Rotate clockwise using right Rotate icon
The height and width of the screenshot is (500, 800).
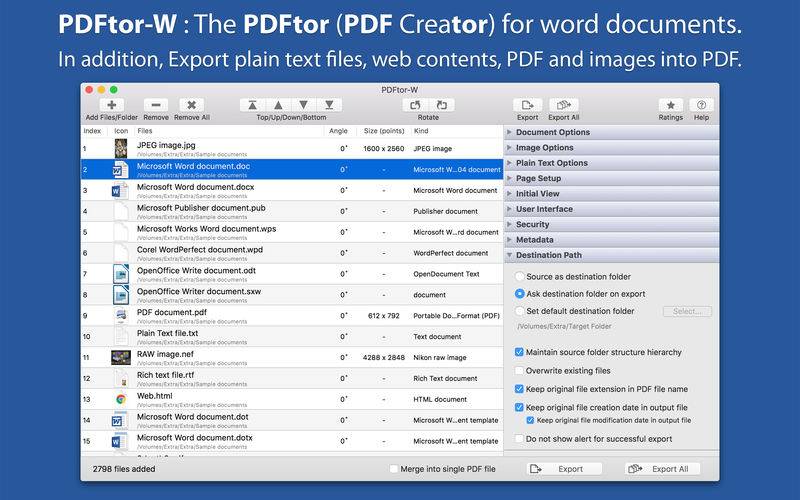pyautogui.click(x=441, y=105)
